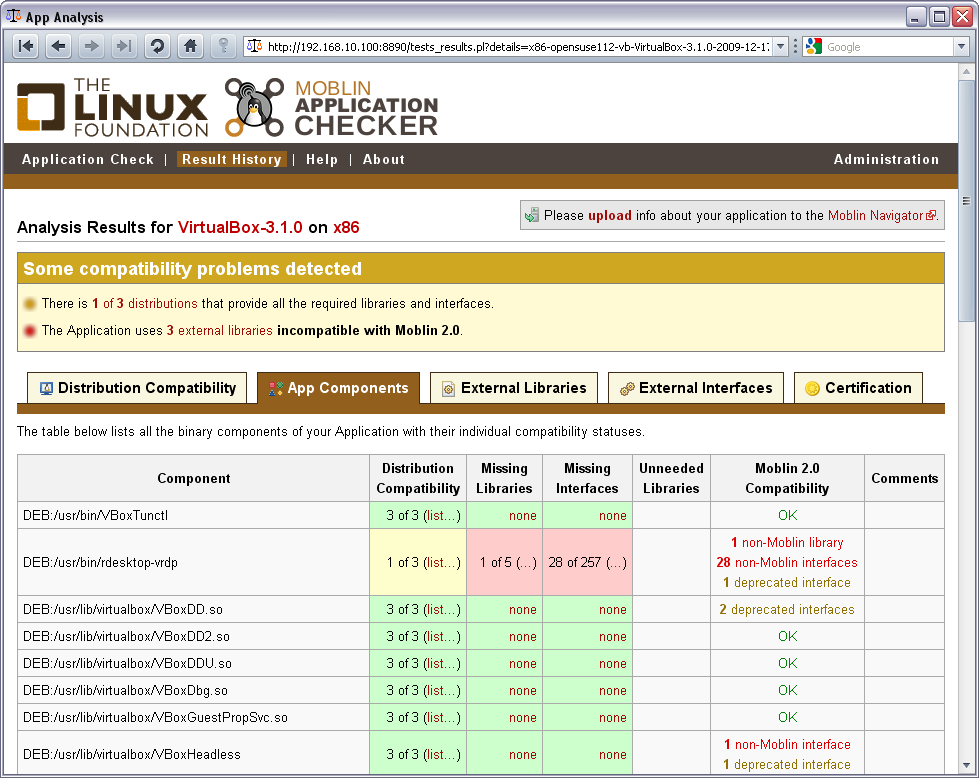The width and height of the screenshot is (979, 778).
Task: Click the vertical scrollbar down arrow
Action: click(966, 765)
